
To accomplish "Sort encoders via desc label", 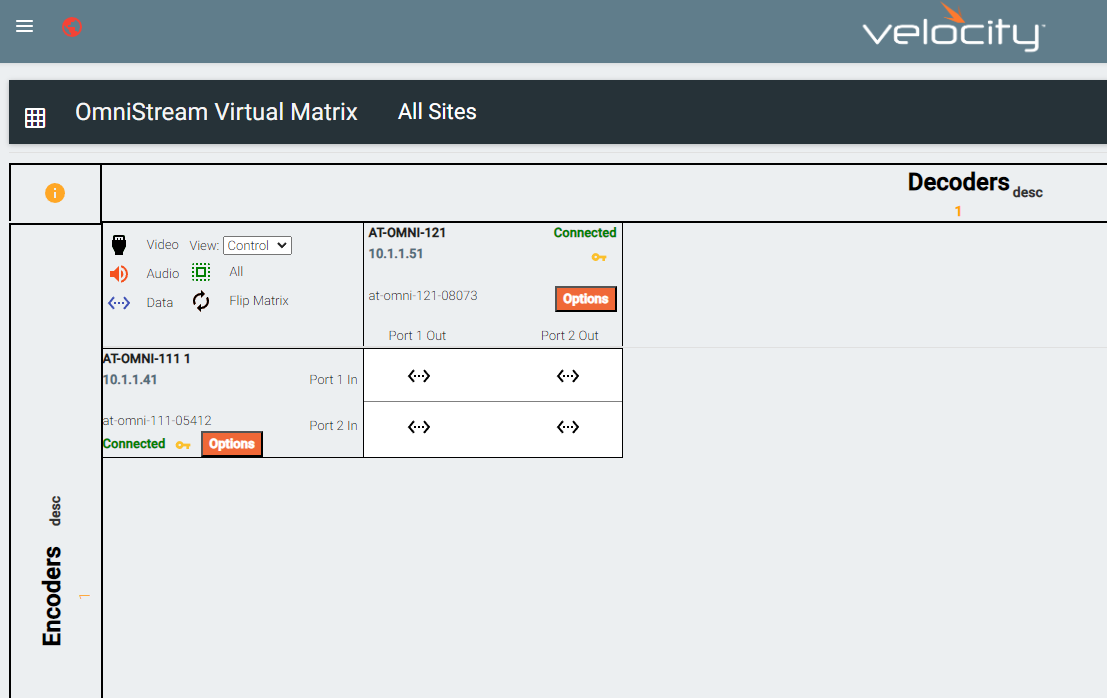I will [55, 510].
